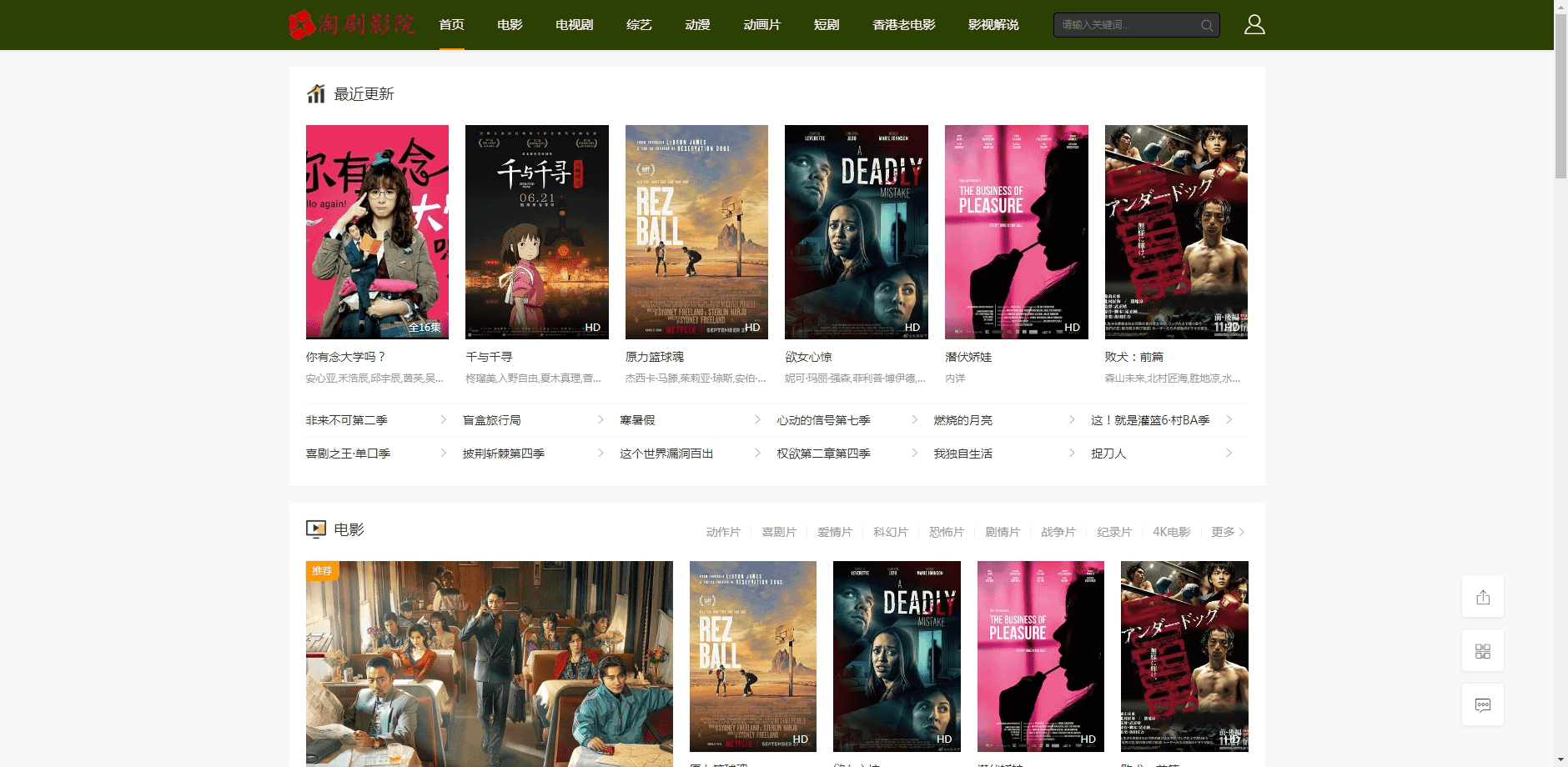This screenshot has height=767, width=1568.
Task: Open the REZ BALL poster in 最近更新
Action: 696,232
